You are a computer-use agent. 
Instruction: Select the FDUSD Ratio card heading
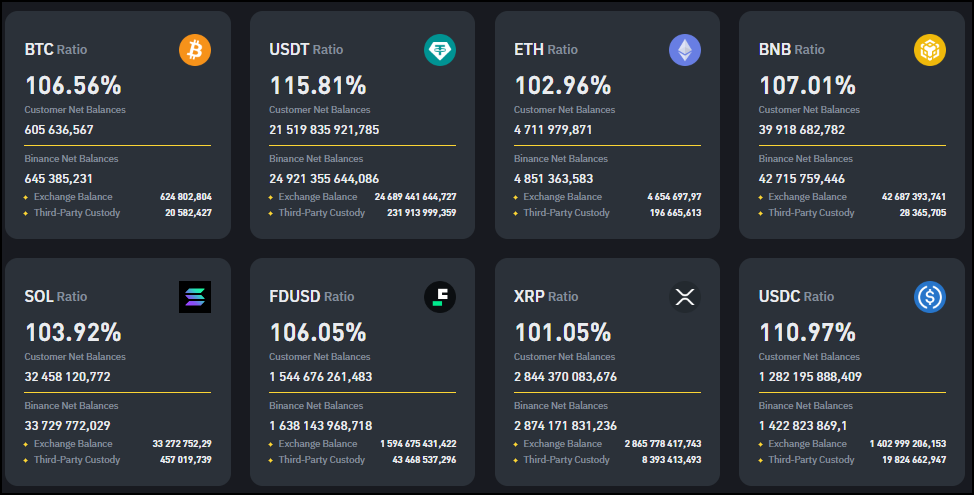point(311,296)
